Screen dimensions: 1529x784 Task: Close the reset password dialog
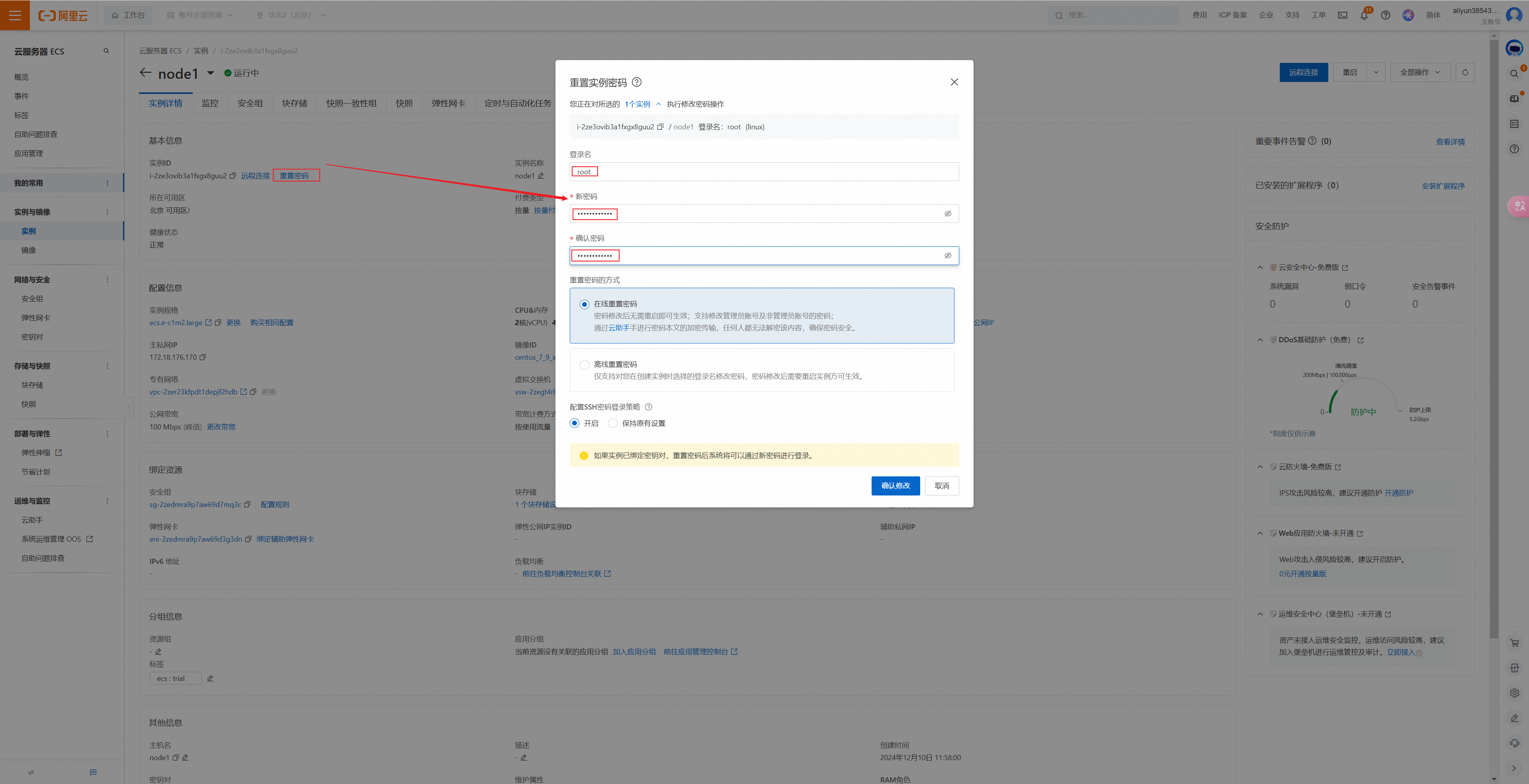[954, 82]
